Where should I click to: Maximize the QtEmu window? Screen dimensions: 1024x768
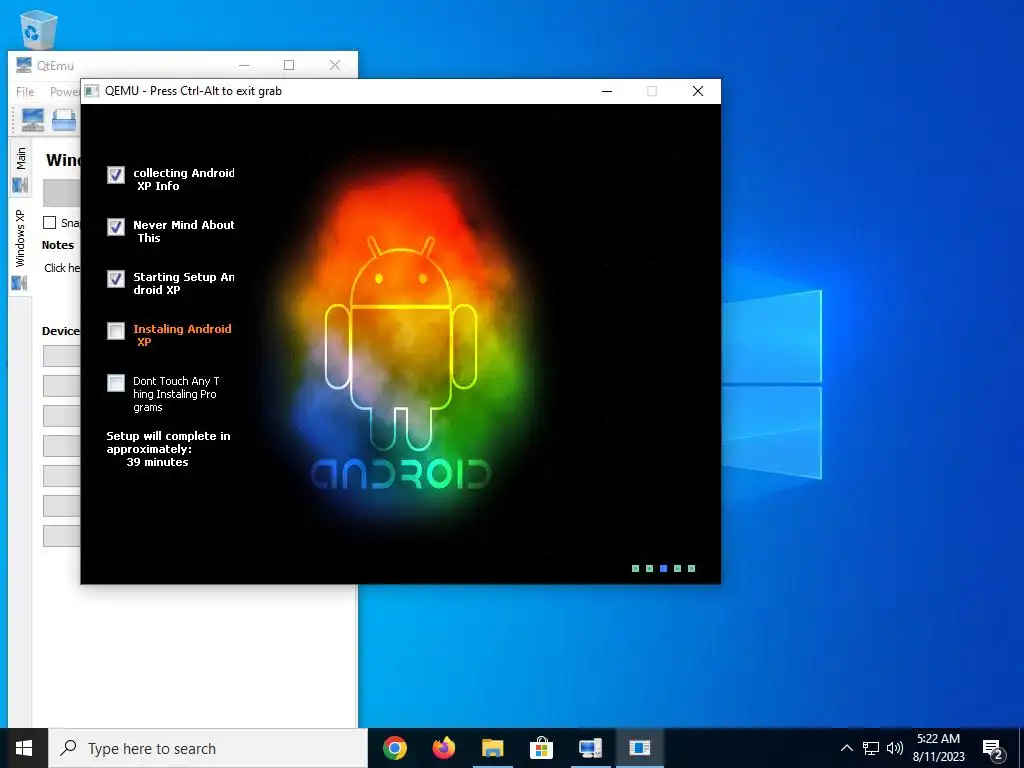pos(289,65)
